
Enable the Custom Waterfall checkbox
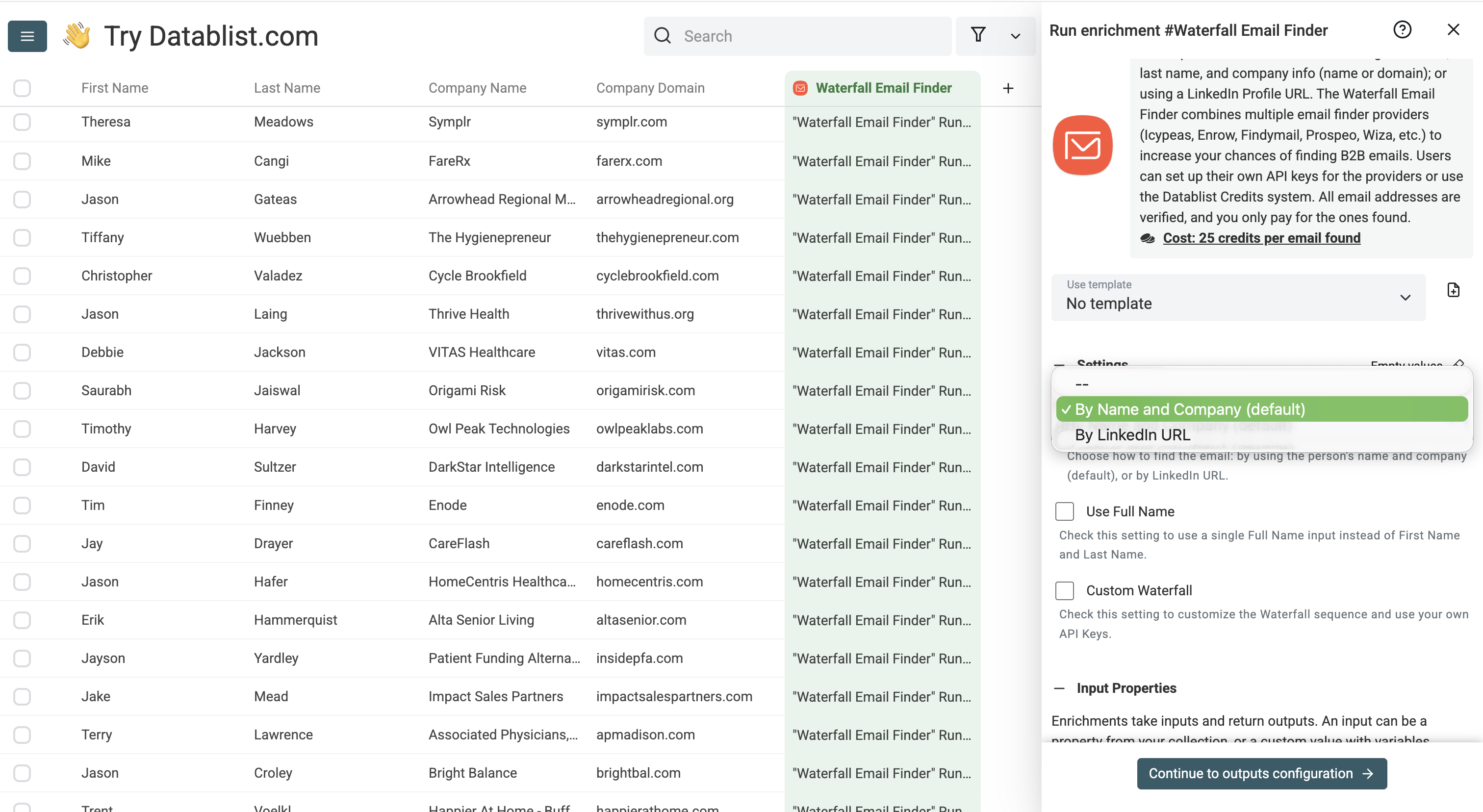[1065, 590]
